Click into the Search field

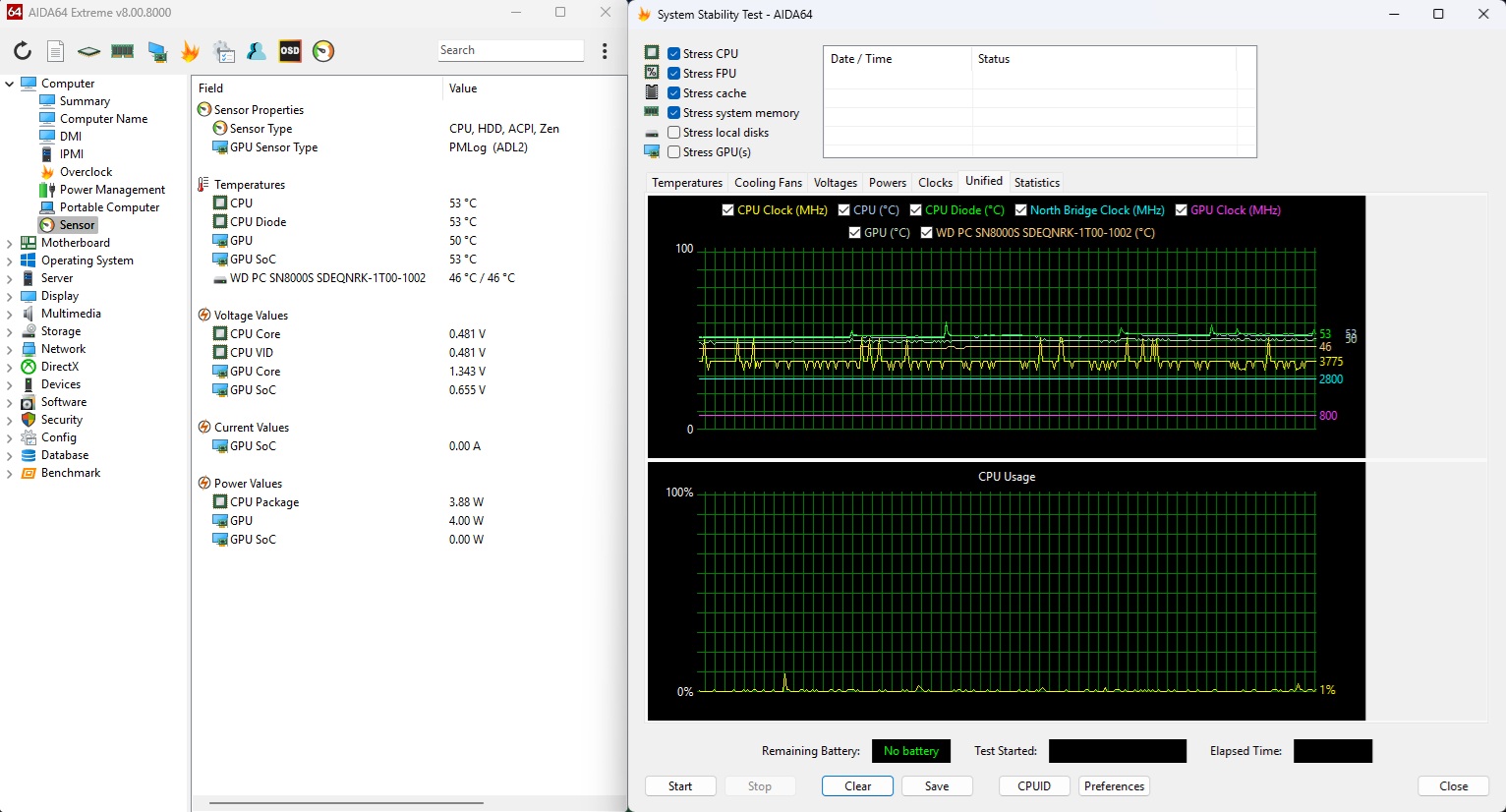[509, 50]
